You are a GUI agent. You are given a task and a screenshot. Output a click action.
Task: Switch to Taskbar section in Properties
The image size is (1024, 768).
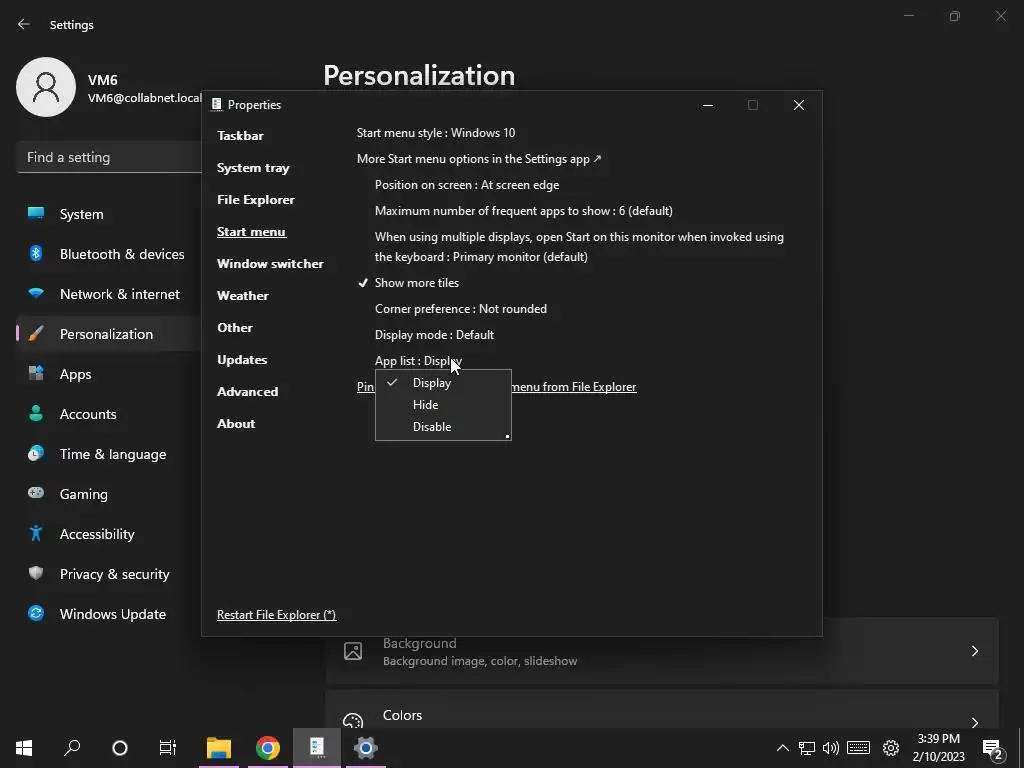point(240,136)
